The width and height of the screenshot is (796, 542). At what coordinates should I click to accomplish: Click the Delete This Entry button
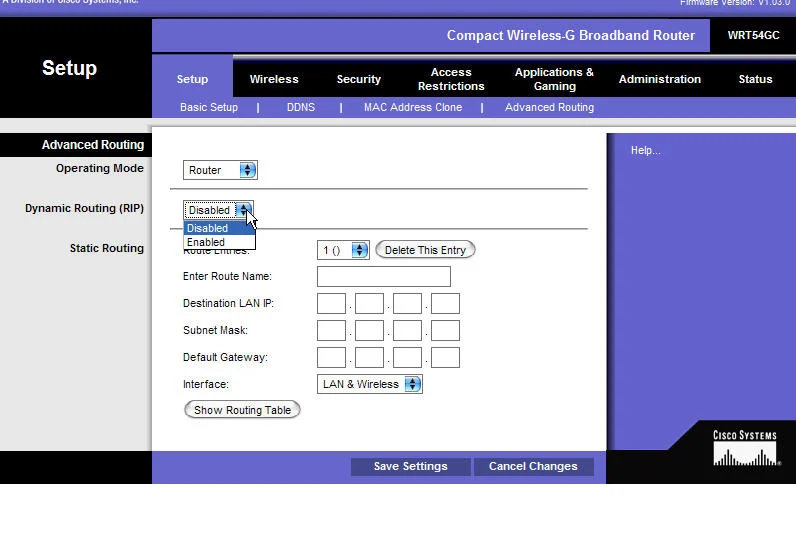pos(425,250)
